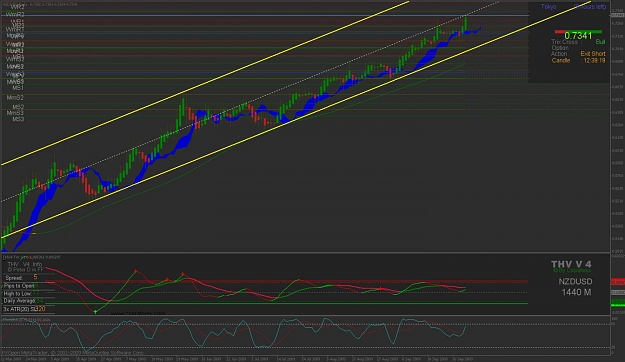Click the MmS3 pivot level label
Image resolution: width=625 pixels, height=362 pixels.
click(15, 113)
